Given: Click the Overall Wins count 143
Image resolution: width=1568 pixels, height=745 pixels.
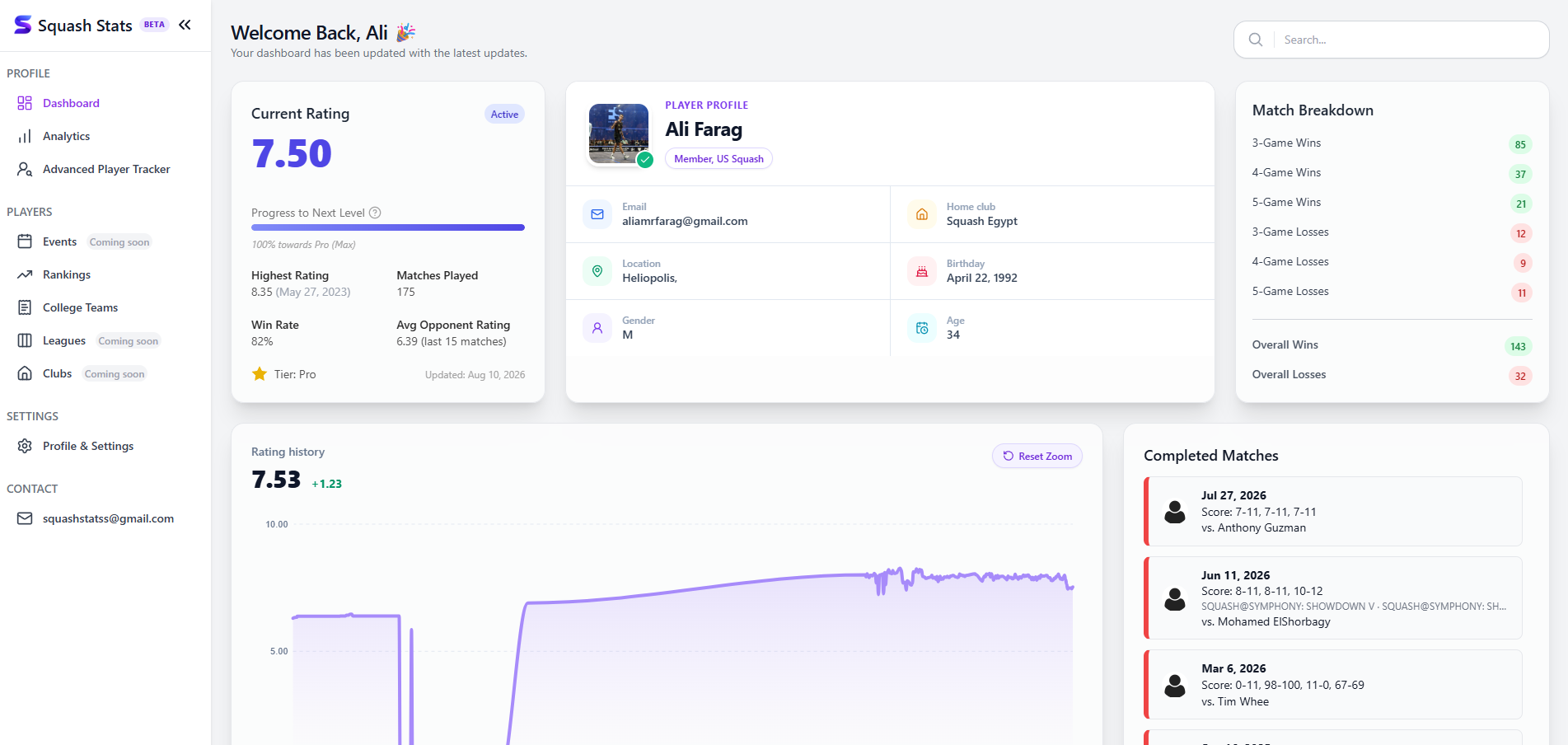Looking at the screenshot, I should pos(1518,346).
